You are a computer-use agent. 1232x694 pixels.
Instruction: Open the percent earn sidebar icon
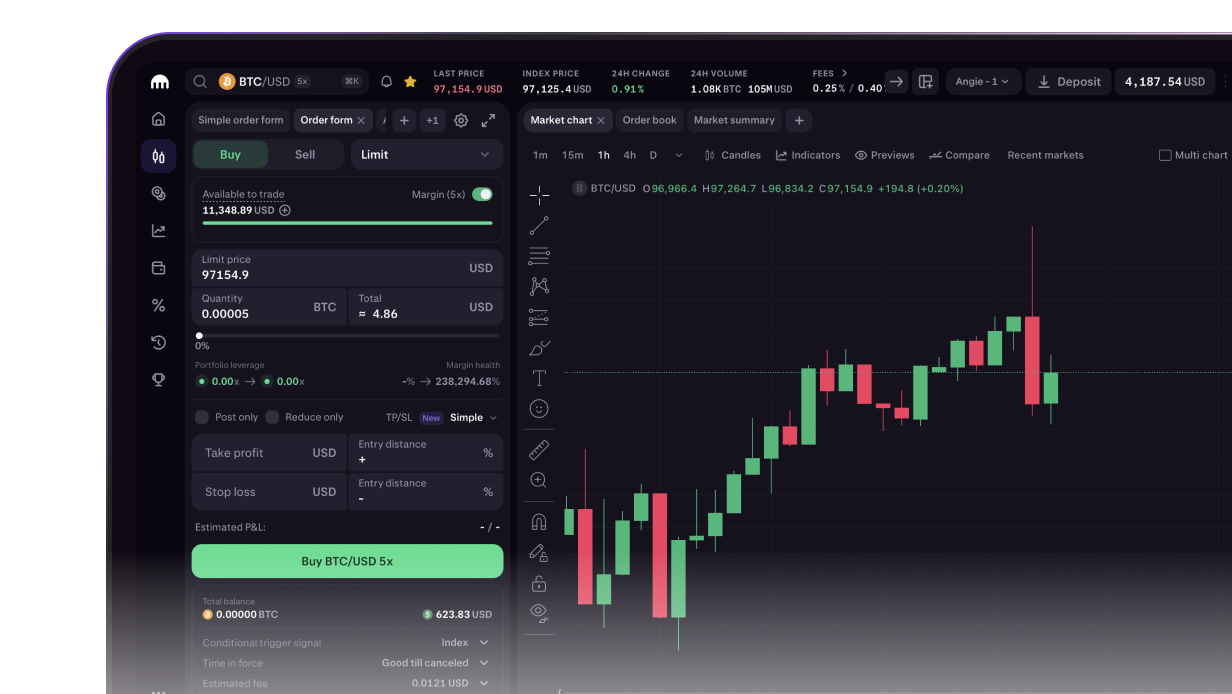(x=158, y=305)
